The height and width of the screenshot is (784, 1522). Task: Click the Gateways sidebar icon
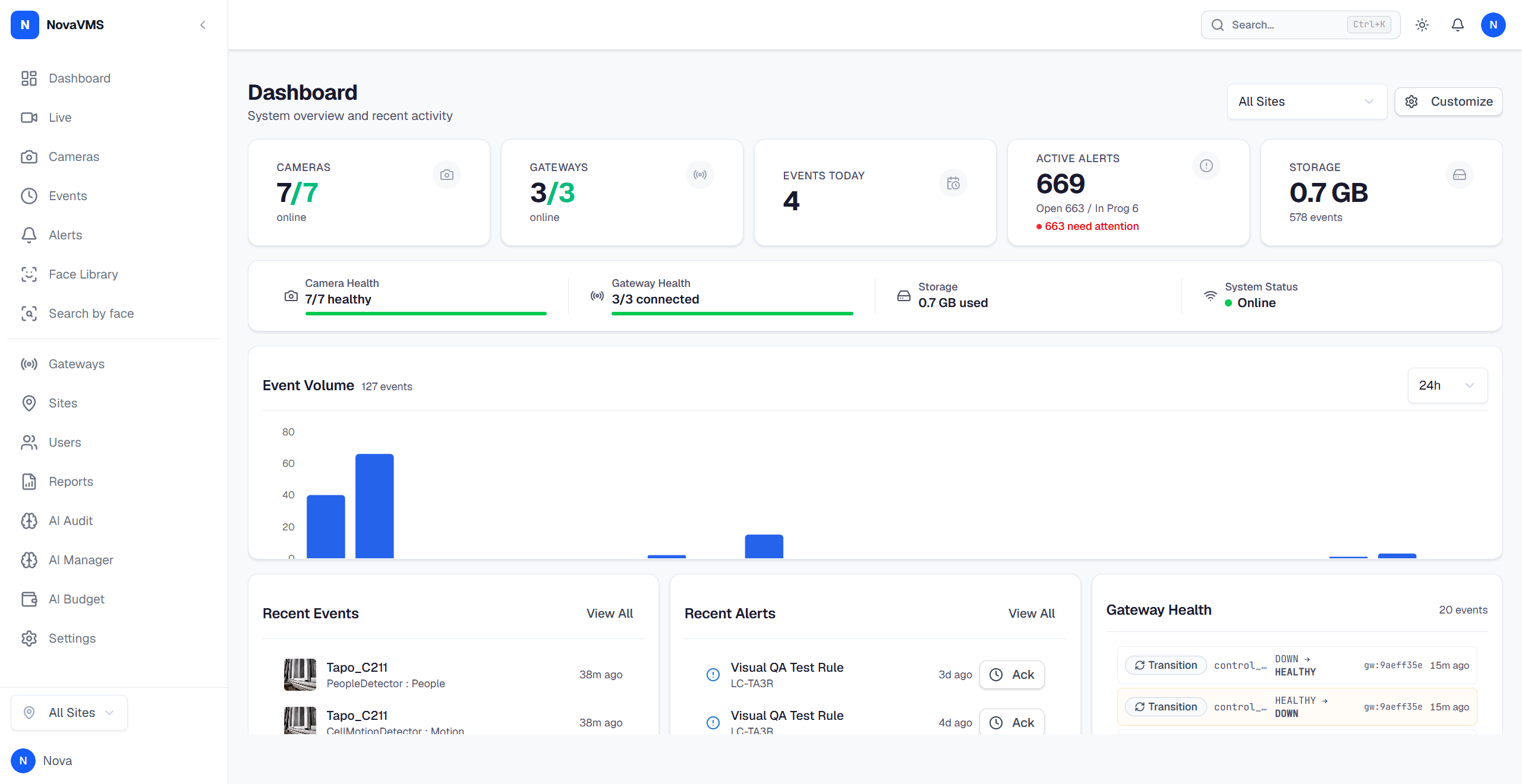pos(29,364)
